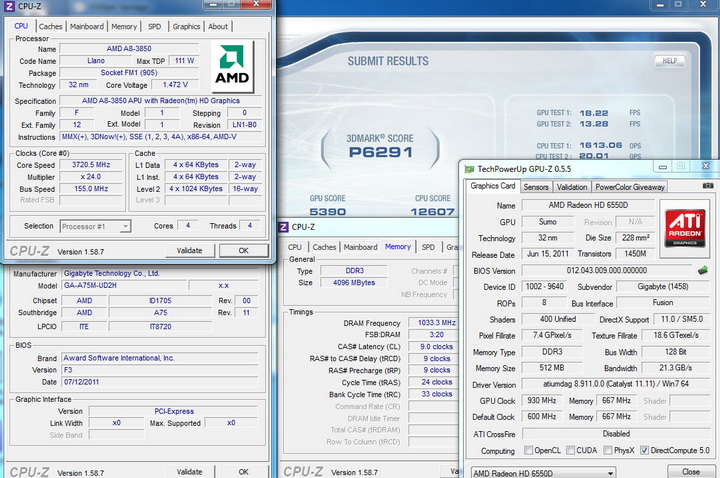Image resolution: width=720 pixels, height=478 pixels.
Task: Click the GPU-Z title bar app icon
Action: pos(469,167)
